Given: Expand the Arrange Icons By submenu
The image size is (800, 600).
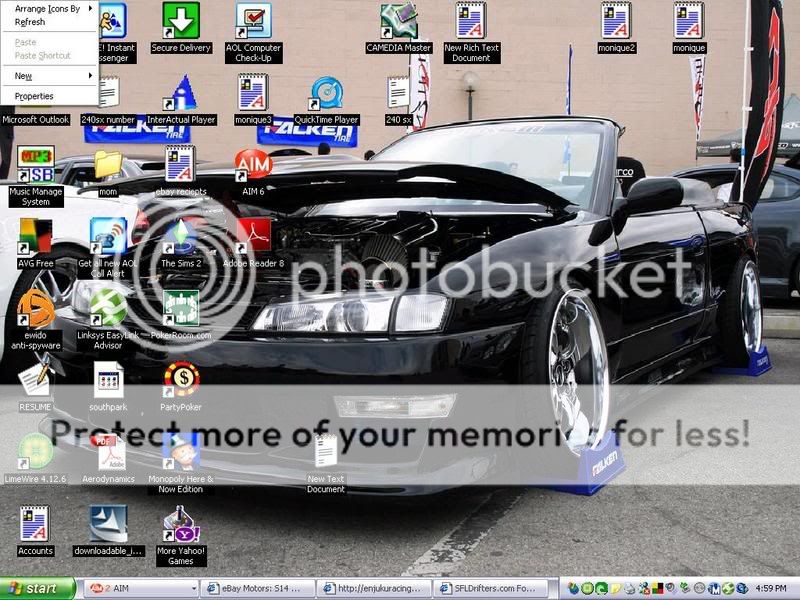Looking at the screenshot, I should 48,8.
